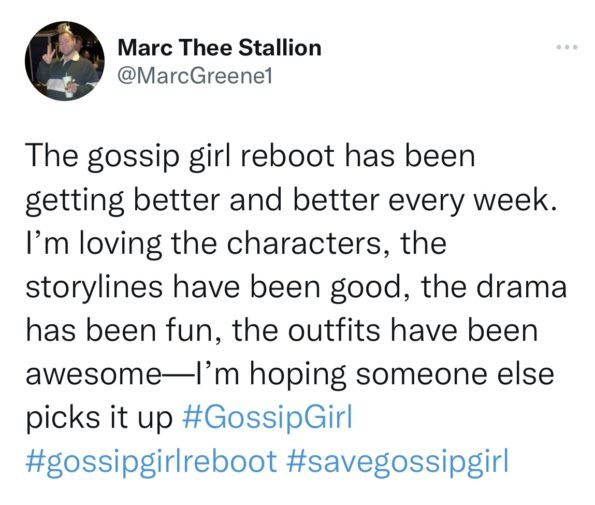
Task: Click the line "I'm loving the characters, the"
Action: [x=236, y=244]
